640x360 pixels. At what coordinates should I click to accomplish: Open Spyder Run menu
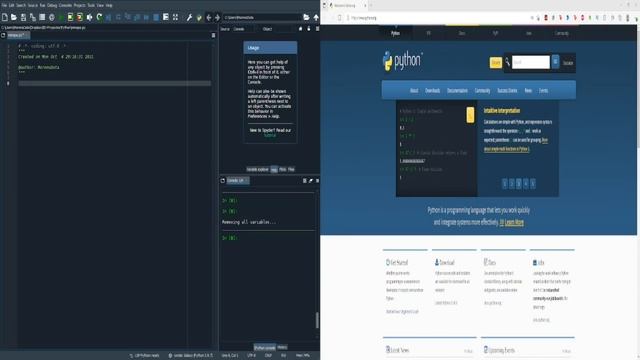coord(42,6)
